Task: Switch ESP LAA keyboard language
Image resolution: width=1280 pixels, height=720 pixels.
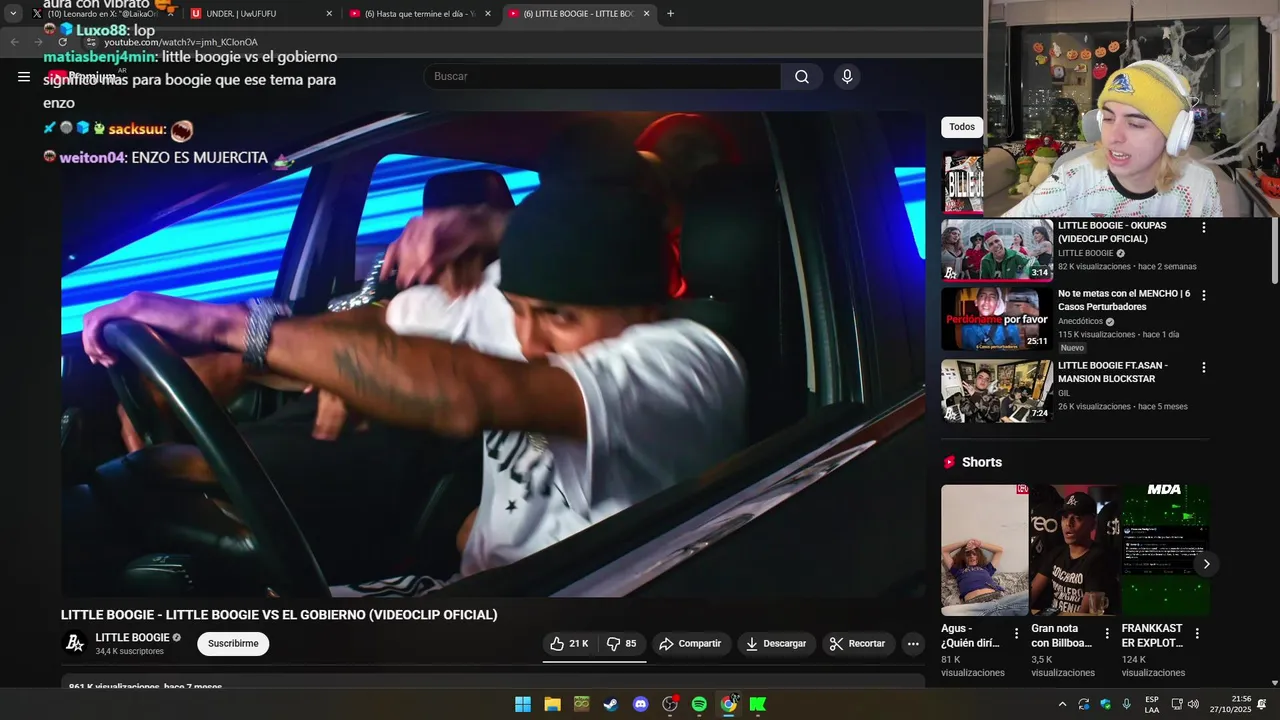Action: (x=1152, y=704)
